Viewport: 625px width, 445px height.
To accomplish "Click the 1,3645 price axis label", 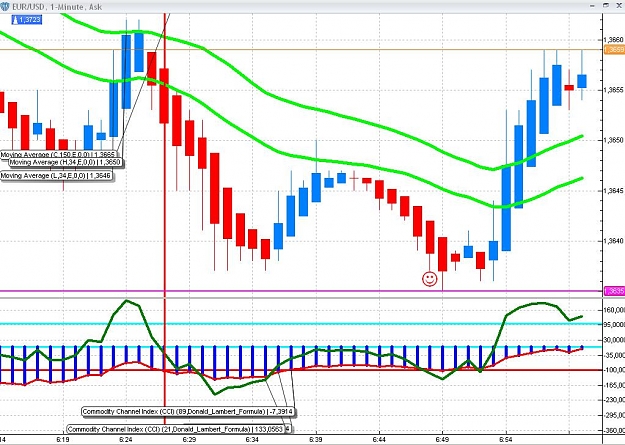I will 613,191.
